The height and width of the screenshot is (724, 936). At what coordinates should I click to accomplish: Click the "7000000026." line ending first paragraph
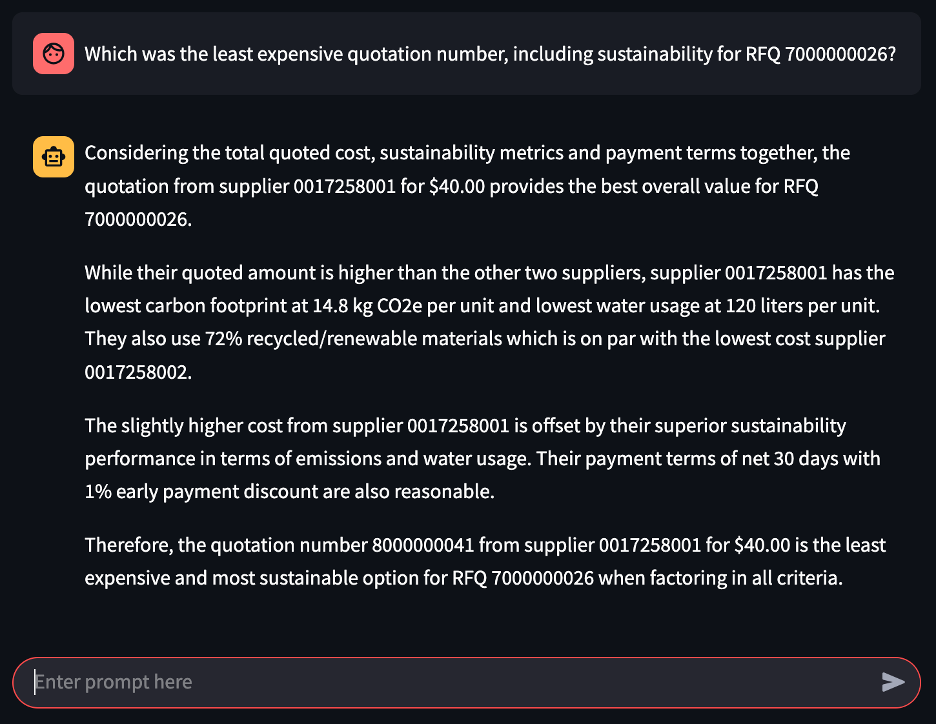(138, 220)
